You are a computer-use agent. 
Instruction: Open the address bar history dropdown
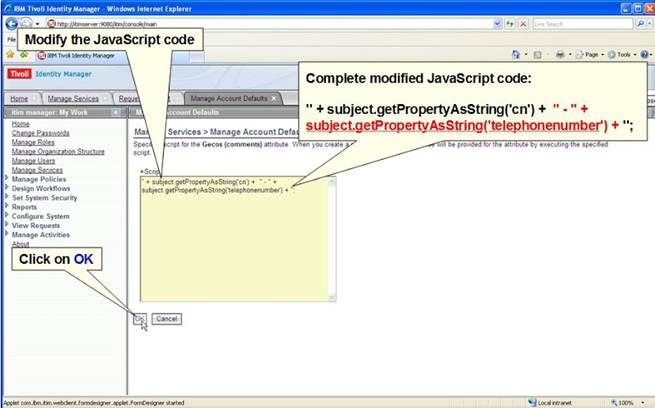pos(497,24)
